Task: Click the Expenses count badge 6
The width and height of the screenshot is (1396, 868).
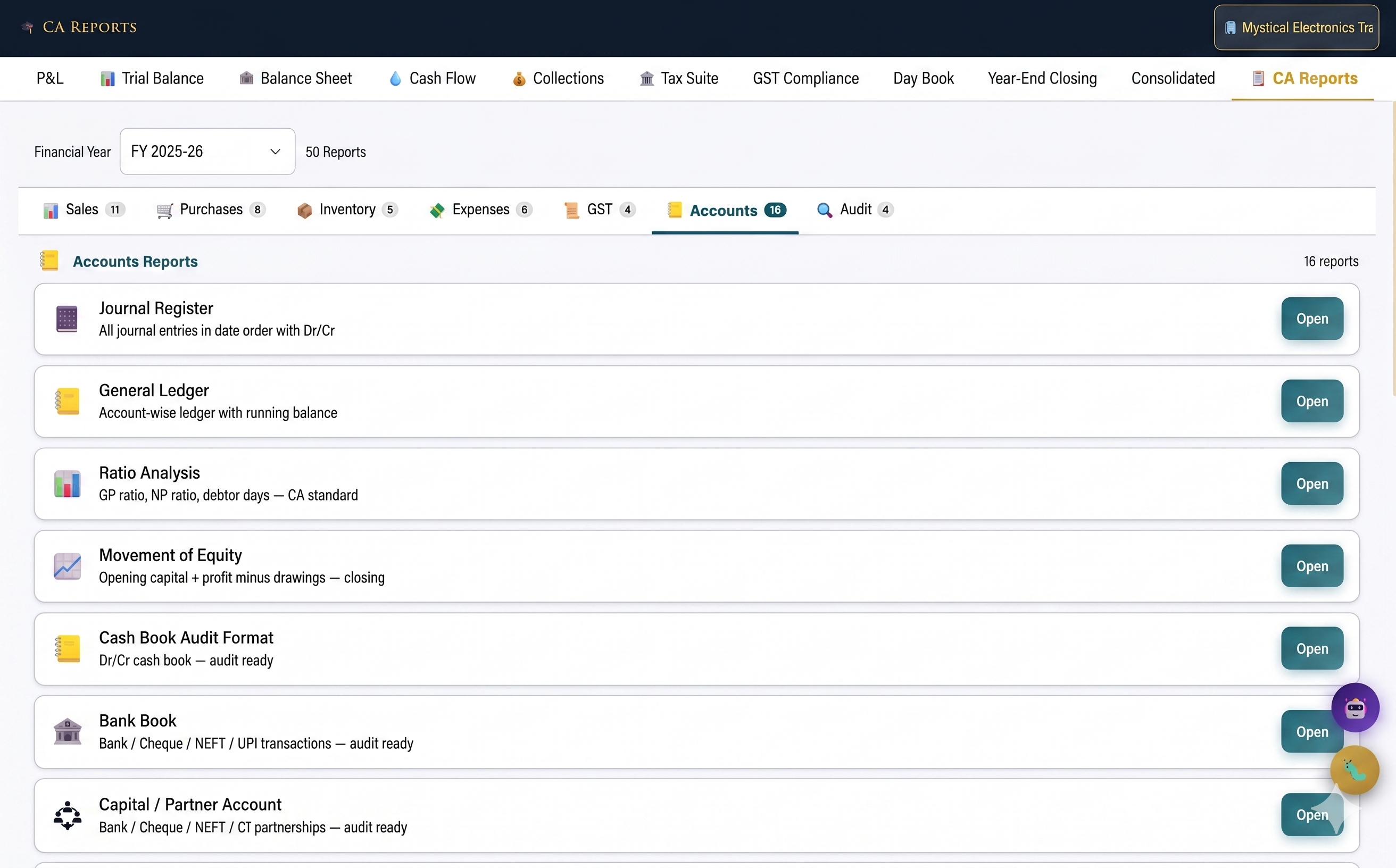Action: pyautogui.click(x=523, y=210)
